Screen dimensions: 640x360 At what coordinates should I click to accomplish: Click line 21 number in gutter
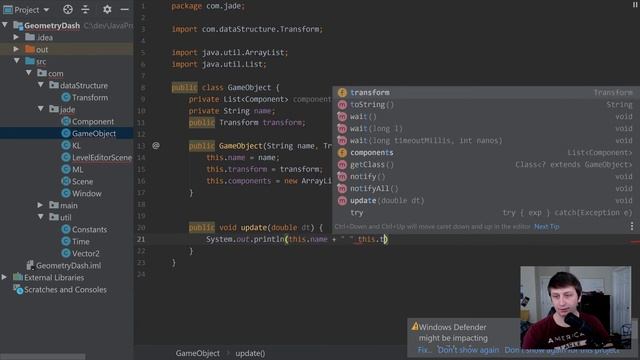coord(141,239)
